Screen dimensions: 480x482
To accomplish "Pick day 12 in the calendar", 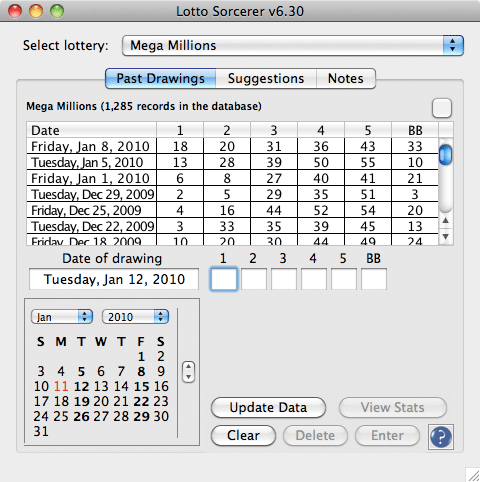I will tap(81, 387).
